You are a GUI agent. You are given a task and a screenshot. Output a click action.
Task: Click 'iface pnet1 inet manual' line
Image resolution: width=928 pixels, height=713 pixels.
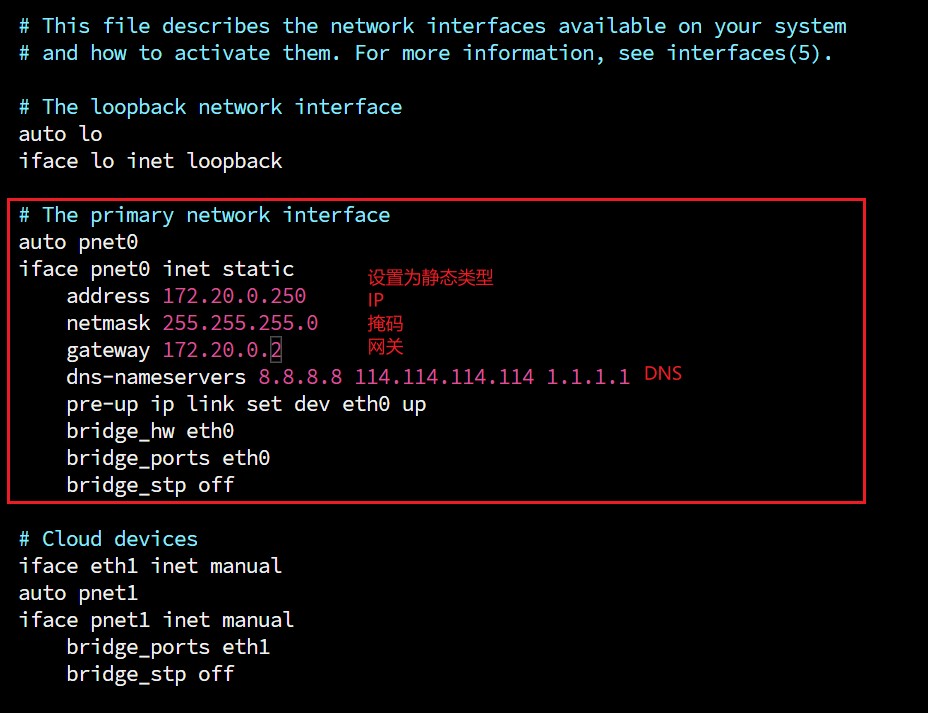click(156, 620)
